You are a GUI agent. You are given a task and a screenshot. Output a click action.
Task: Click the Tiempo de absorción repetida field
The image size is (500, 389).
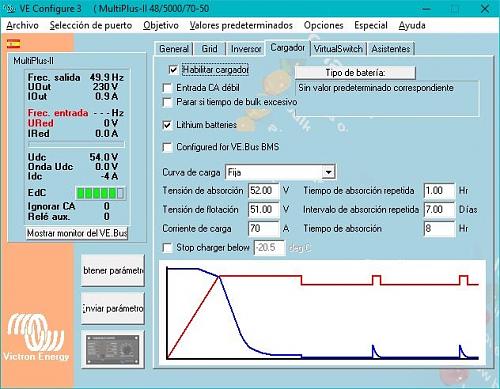tap(439, 191)
